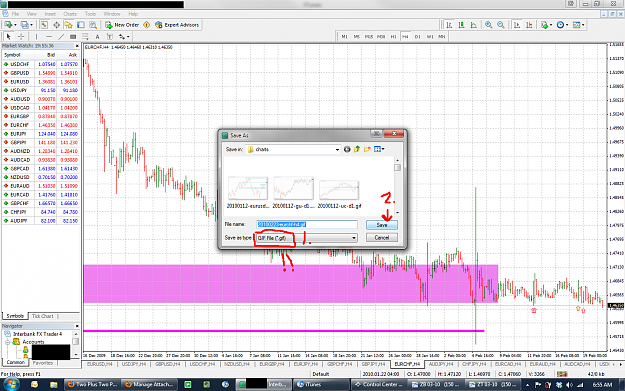This screenshot has height=391, width=625.
Task: Click the Back arrow icon in Save As
Action: [347, 149]
